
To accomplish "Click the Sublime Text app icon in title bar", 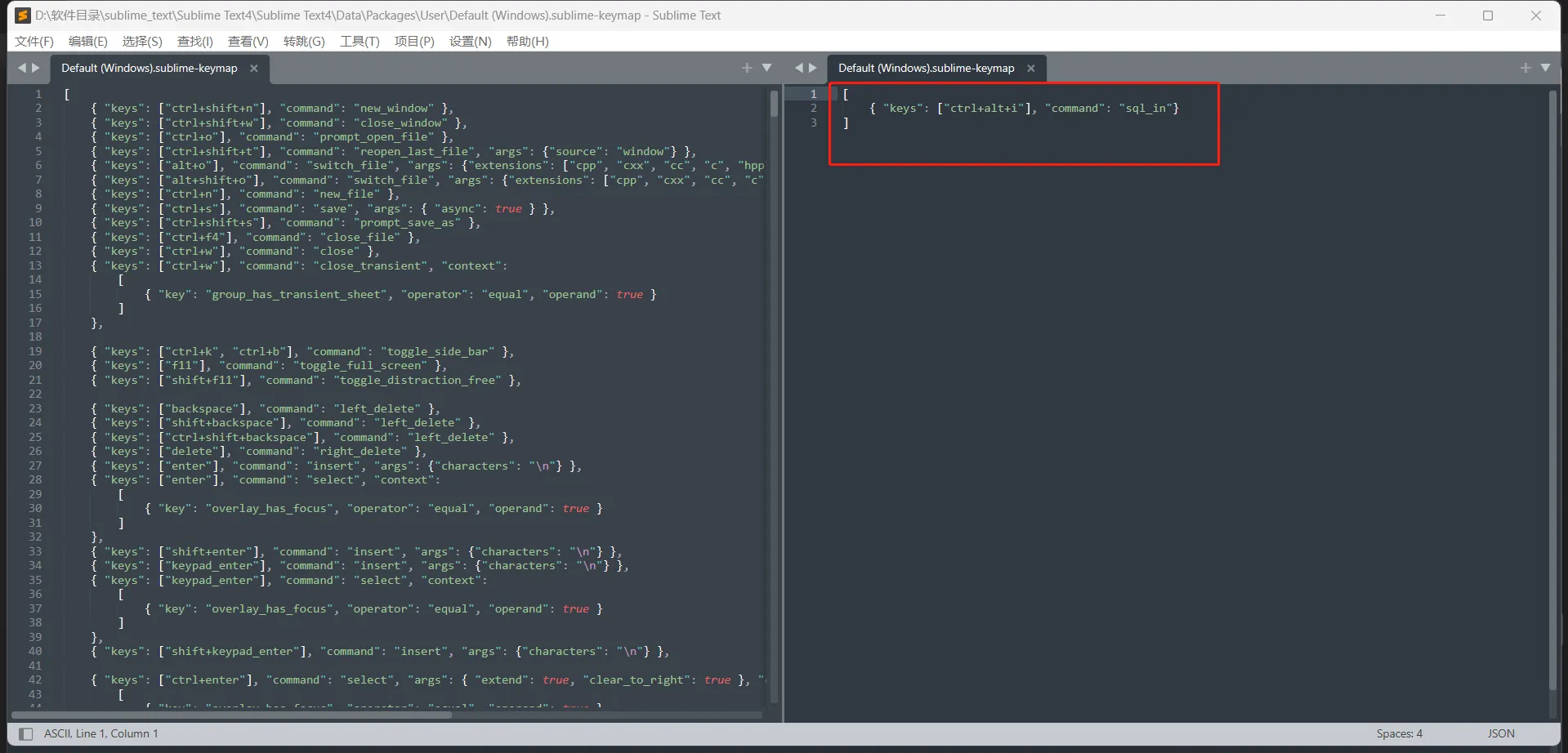I will [23, 15].
